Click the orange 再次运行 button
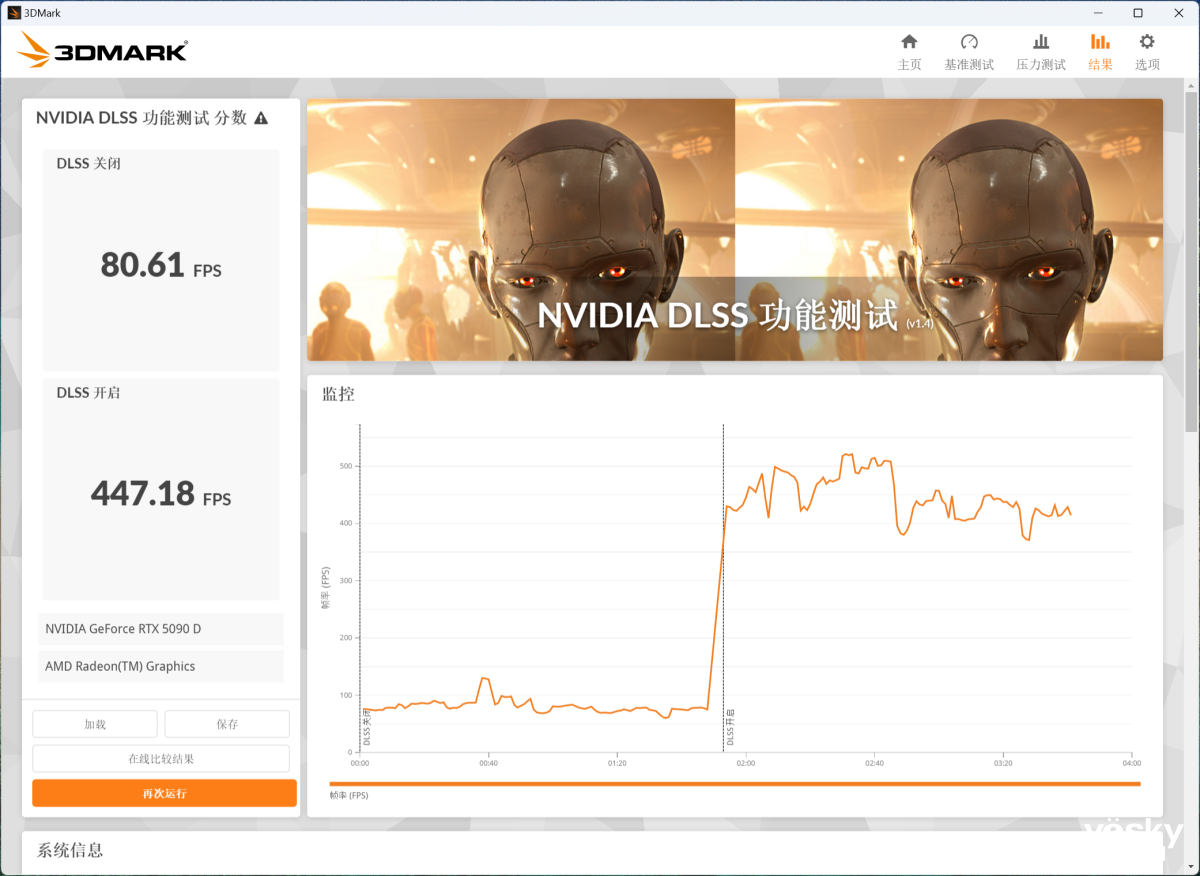This screenshot has height=876, width=1200. coord(164,793)
